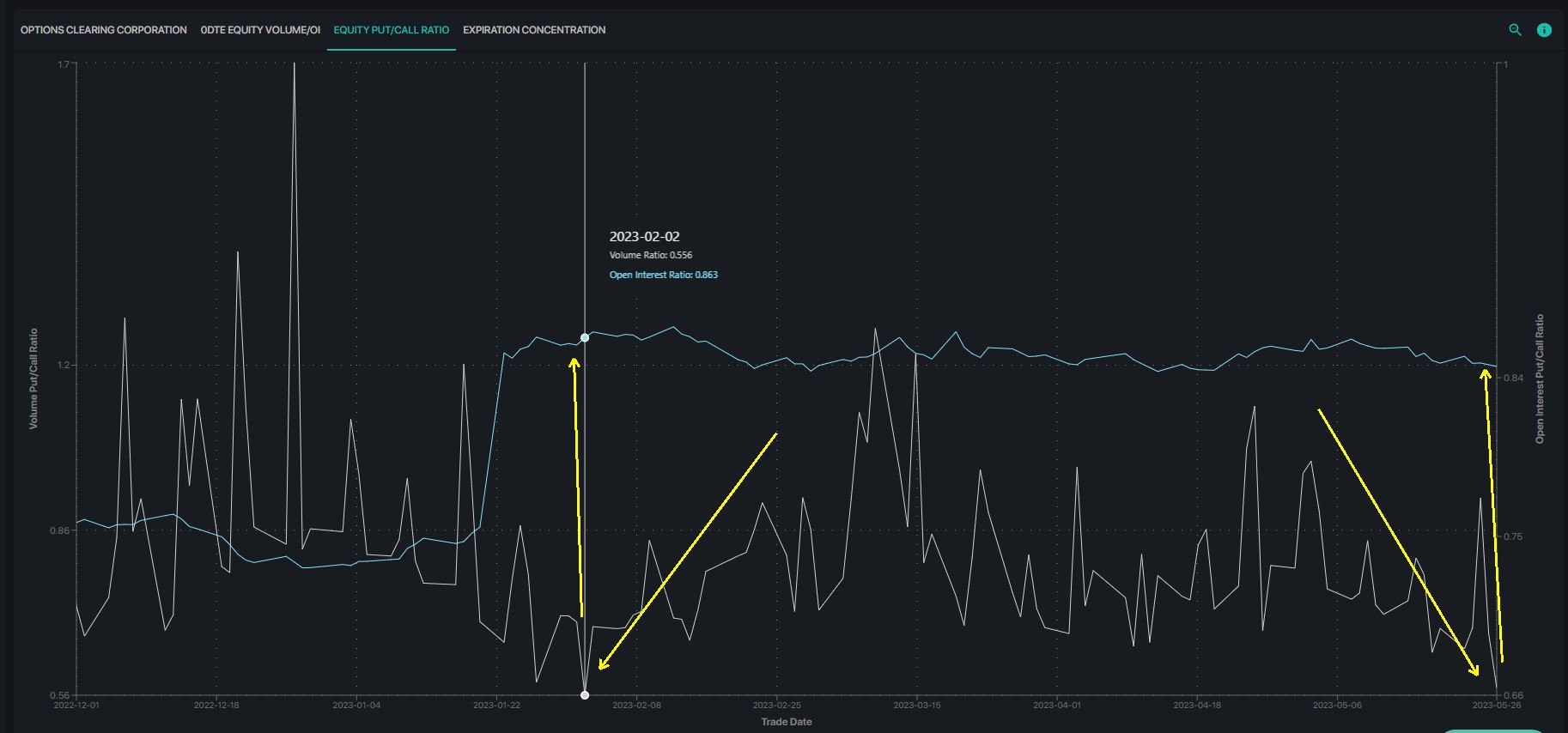The width and height of the screenshot is (1568, 733).
Task: Click the 2023-03-15 date axis label
Action: click(917, 706)
